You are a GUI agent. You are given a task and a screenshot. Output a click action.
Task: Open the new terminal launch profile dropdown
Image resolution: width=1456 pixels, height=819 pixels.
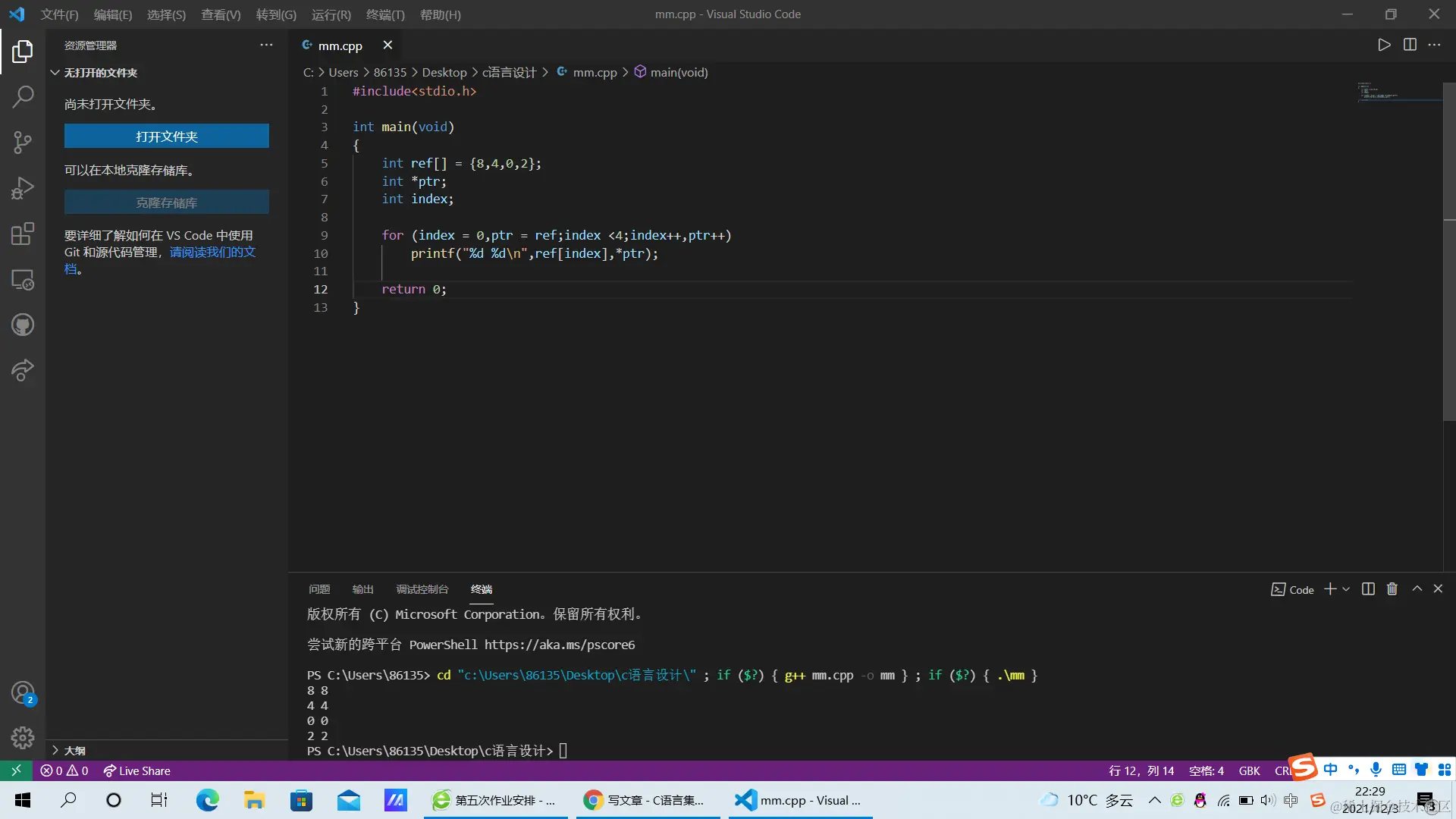[x=1347, y=589]
